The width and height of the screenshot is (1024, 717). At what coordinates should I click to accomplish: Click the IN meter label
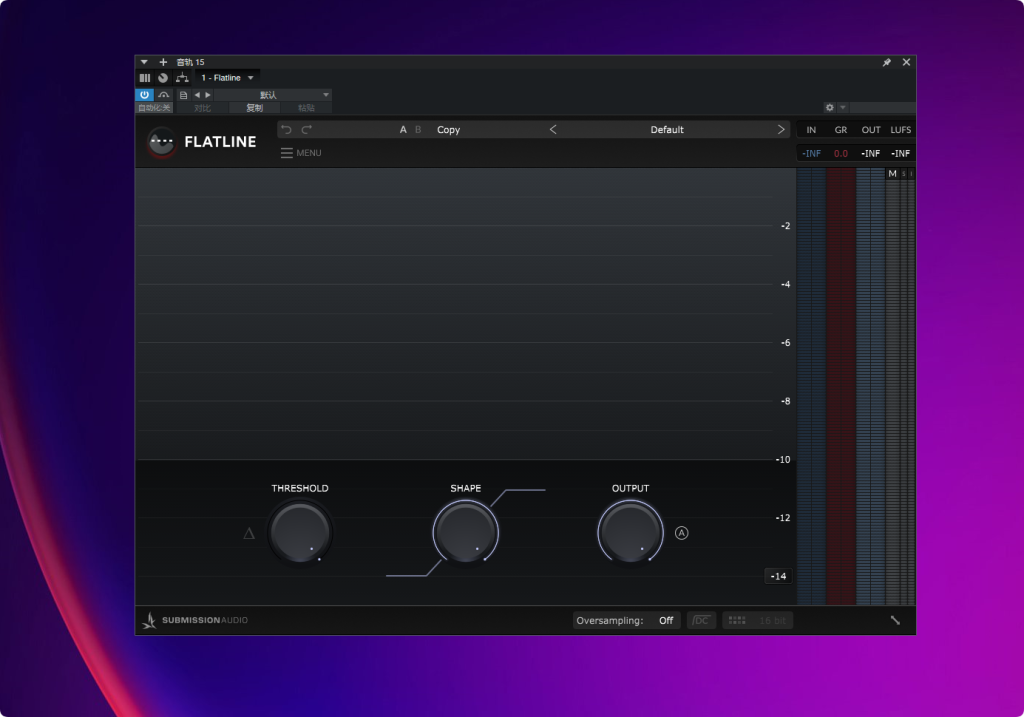[x=811, y=130]
